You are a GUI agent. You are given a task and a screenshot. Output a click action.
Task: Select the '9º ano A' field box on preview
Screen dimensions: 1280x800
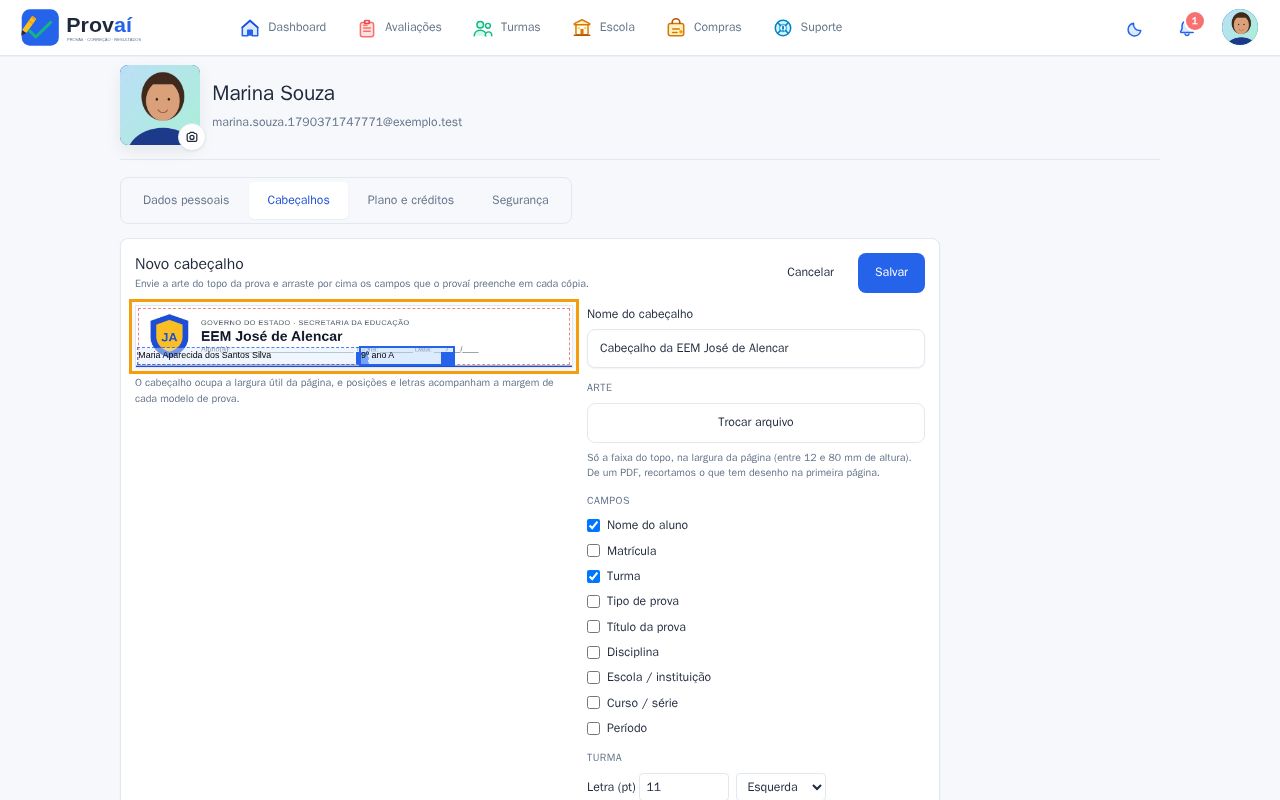[407, 356]
